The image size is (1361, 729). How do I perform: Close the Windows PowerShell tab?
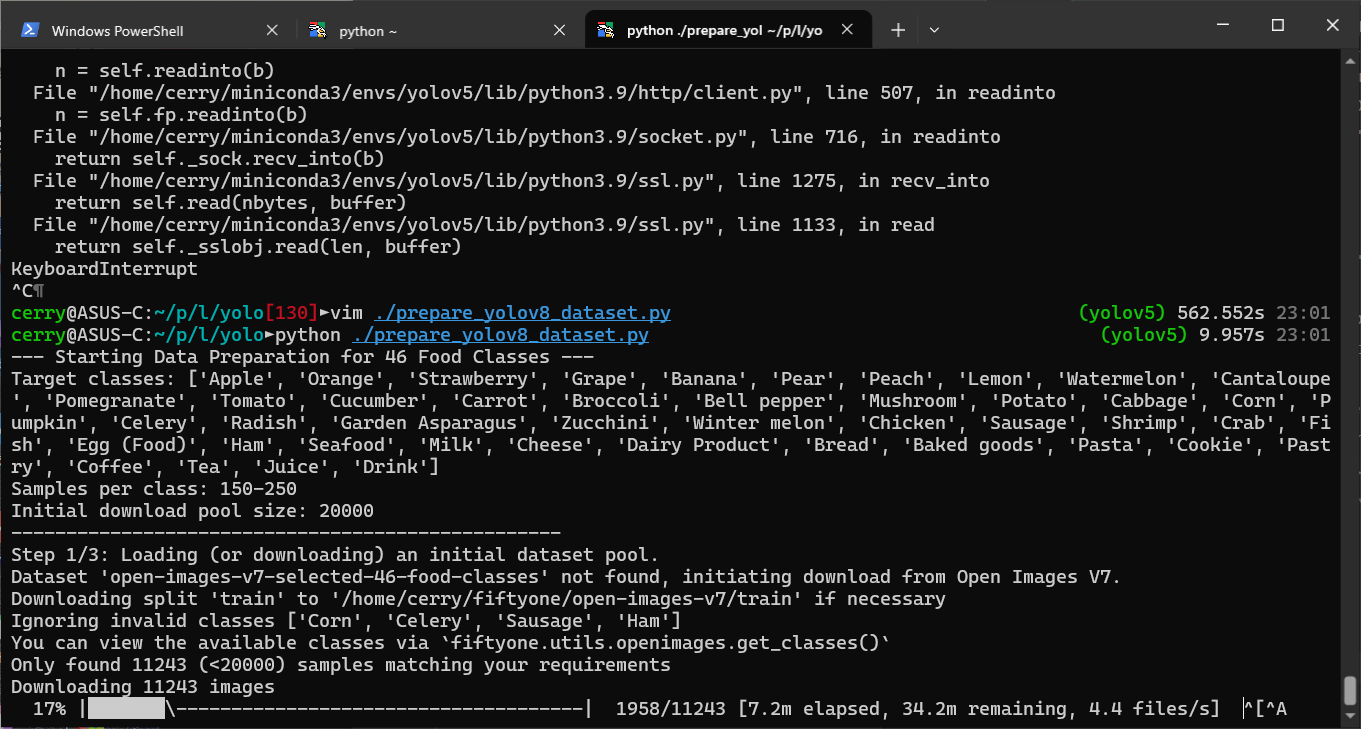[272, 30]
